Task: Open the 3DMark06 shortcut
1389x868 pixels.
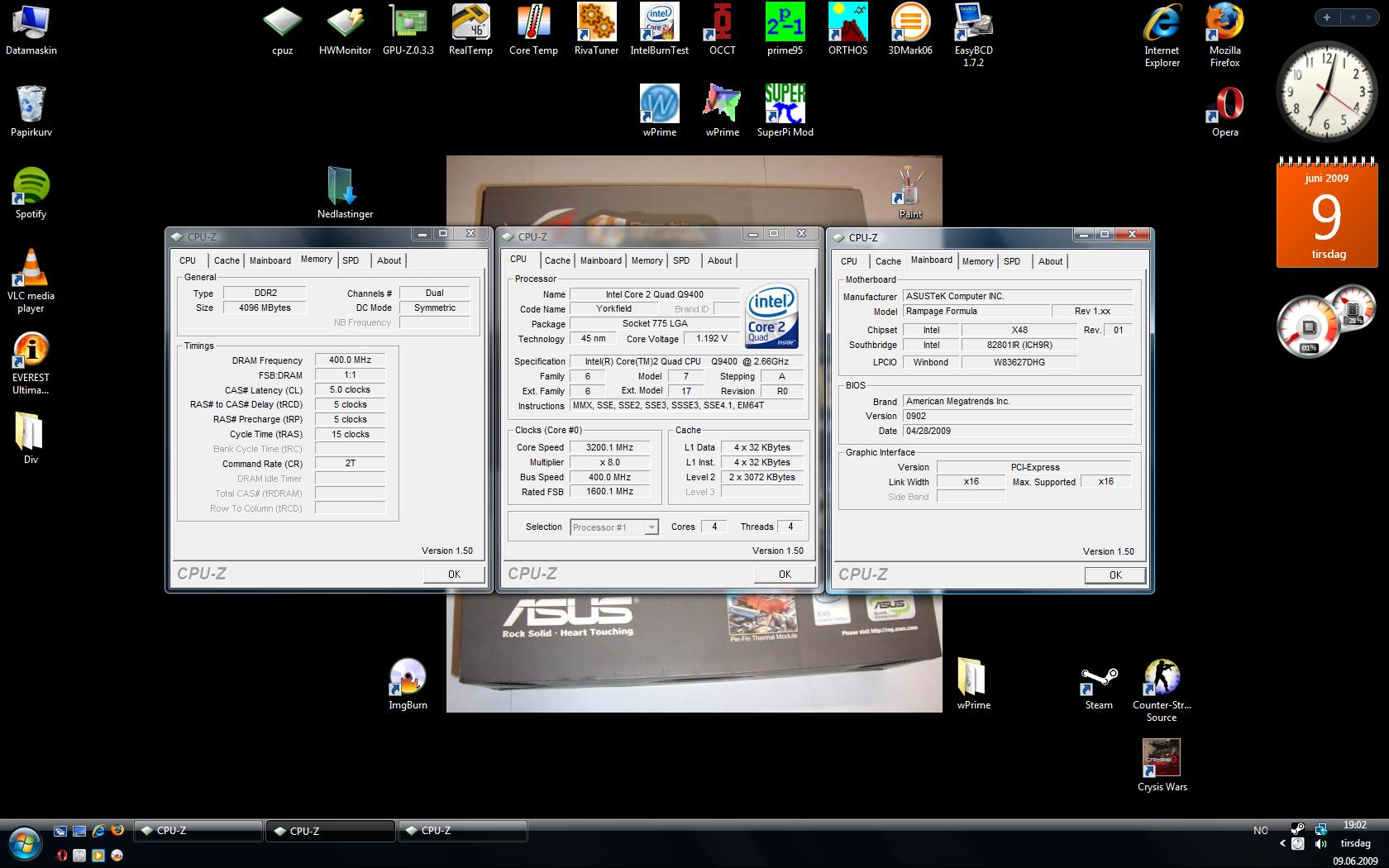Action: [910, 31]
